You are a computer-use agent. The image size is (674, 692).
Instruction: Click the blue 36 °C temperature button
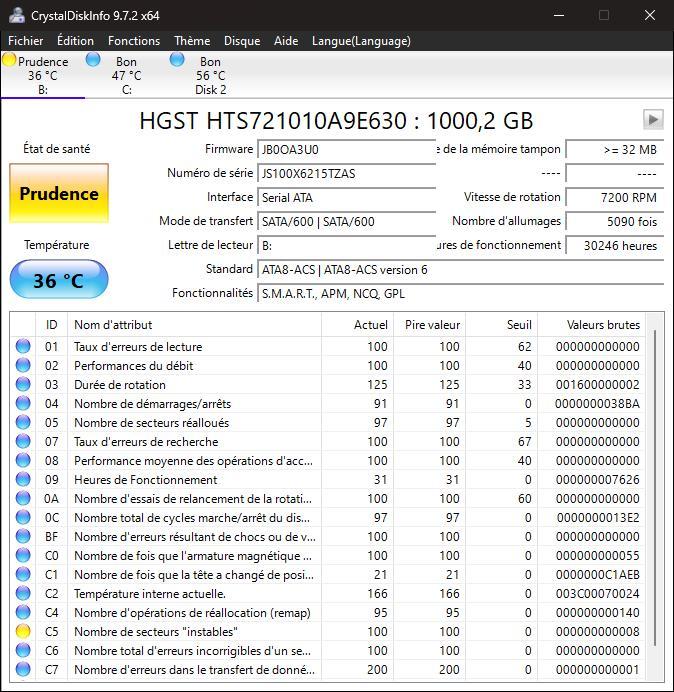click(59, 280)
